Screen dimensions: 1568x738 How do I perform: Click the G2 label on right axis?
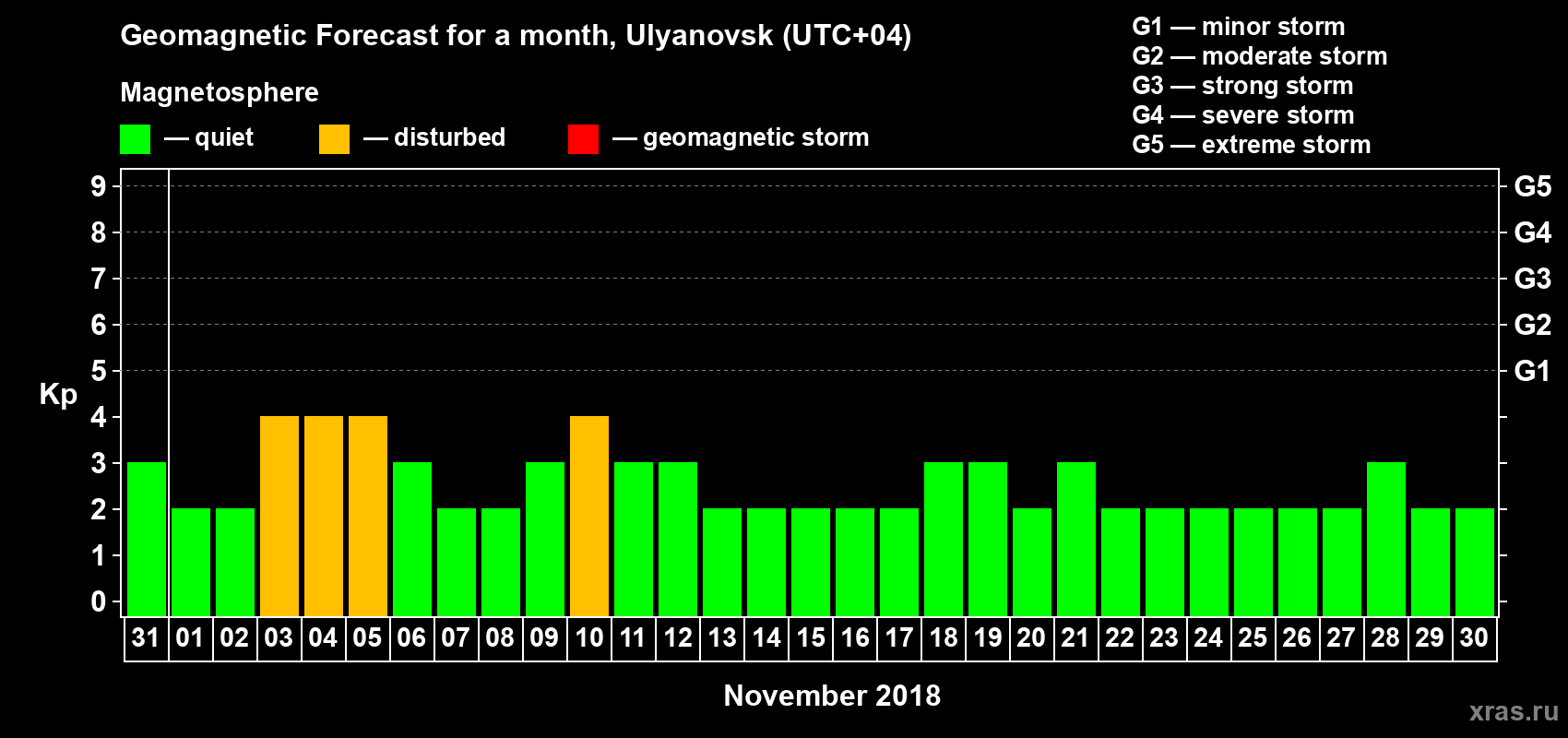[x=1533, y=325]
